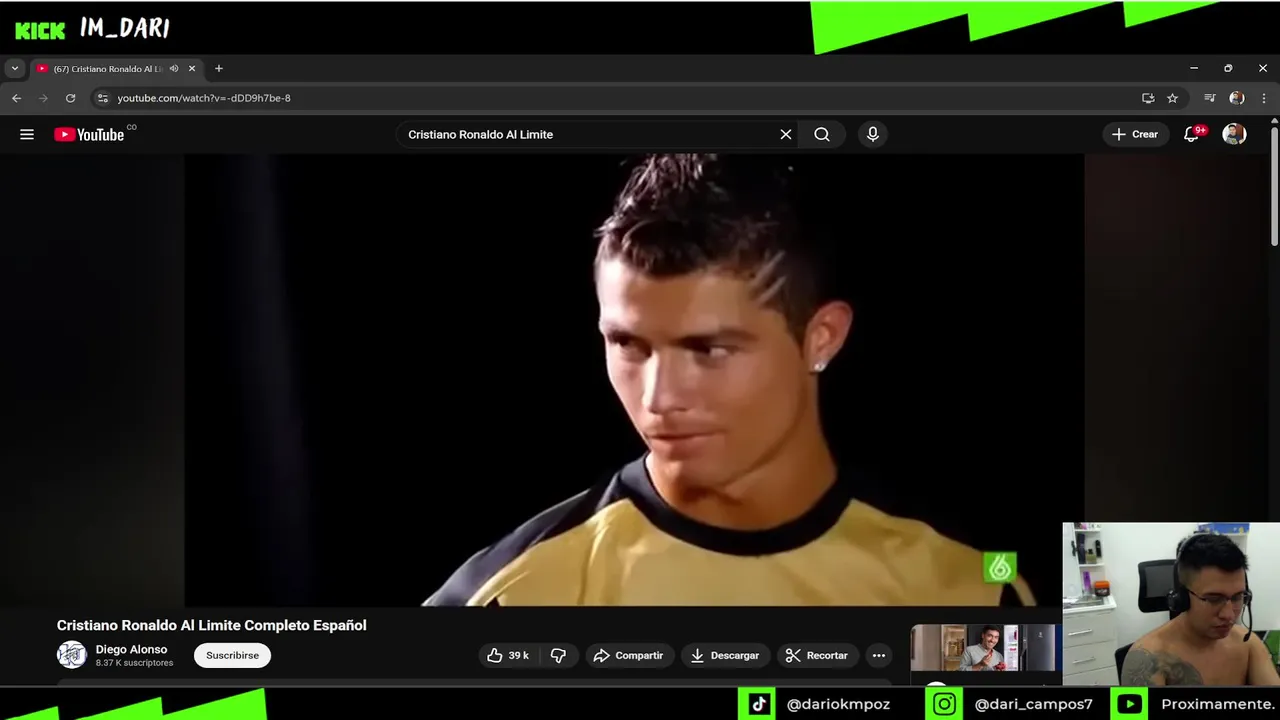Click the 8.37 K suscriptores text
Image resolution: width=1280 pixels, height=720 pixels.
point(134,663)
